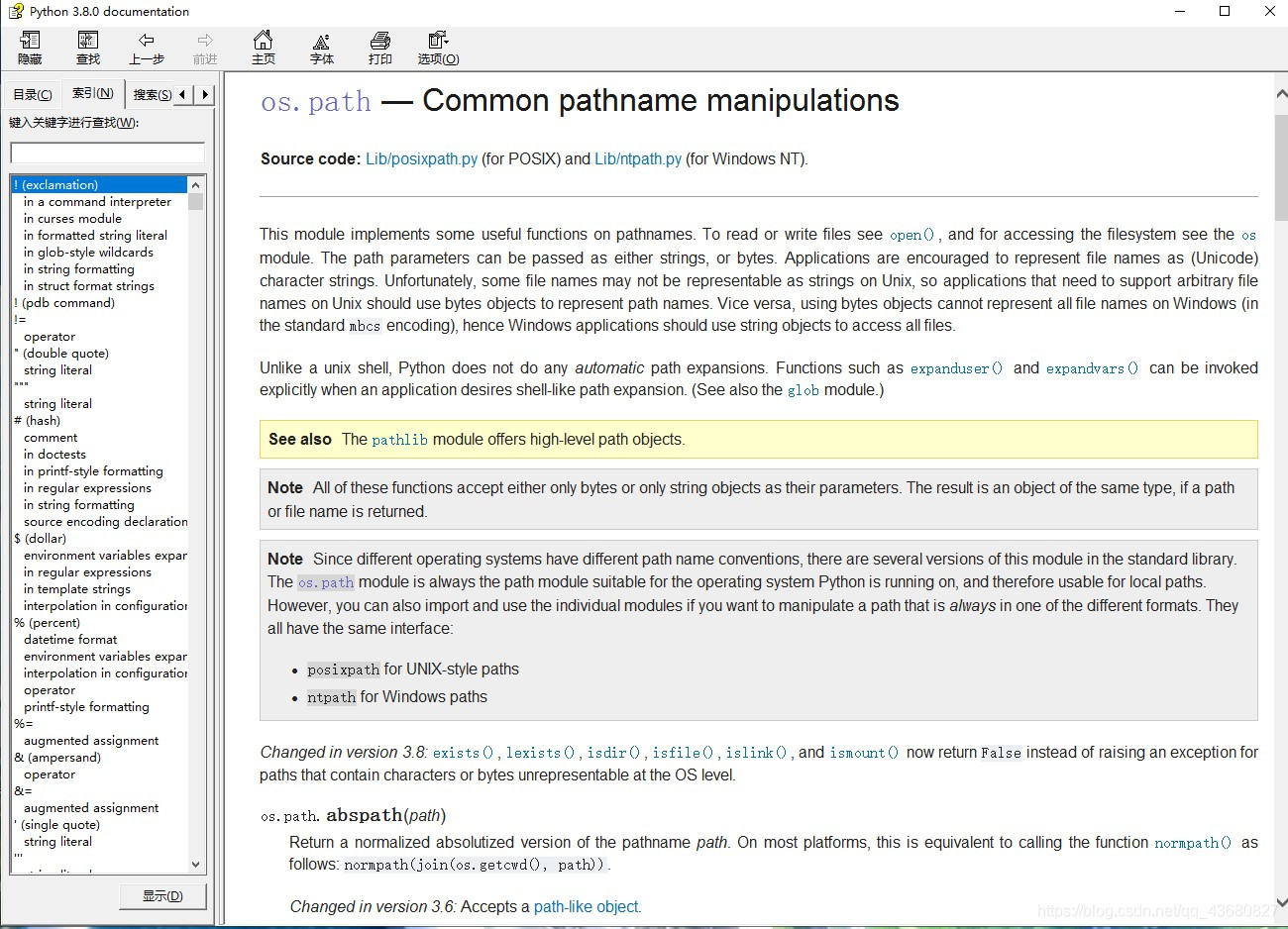Screen dimensions: 1288x929
Task: Select 'in formatted string literal' index entry
Action: pos(95,236)
